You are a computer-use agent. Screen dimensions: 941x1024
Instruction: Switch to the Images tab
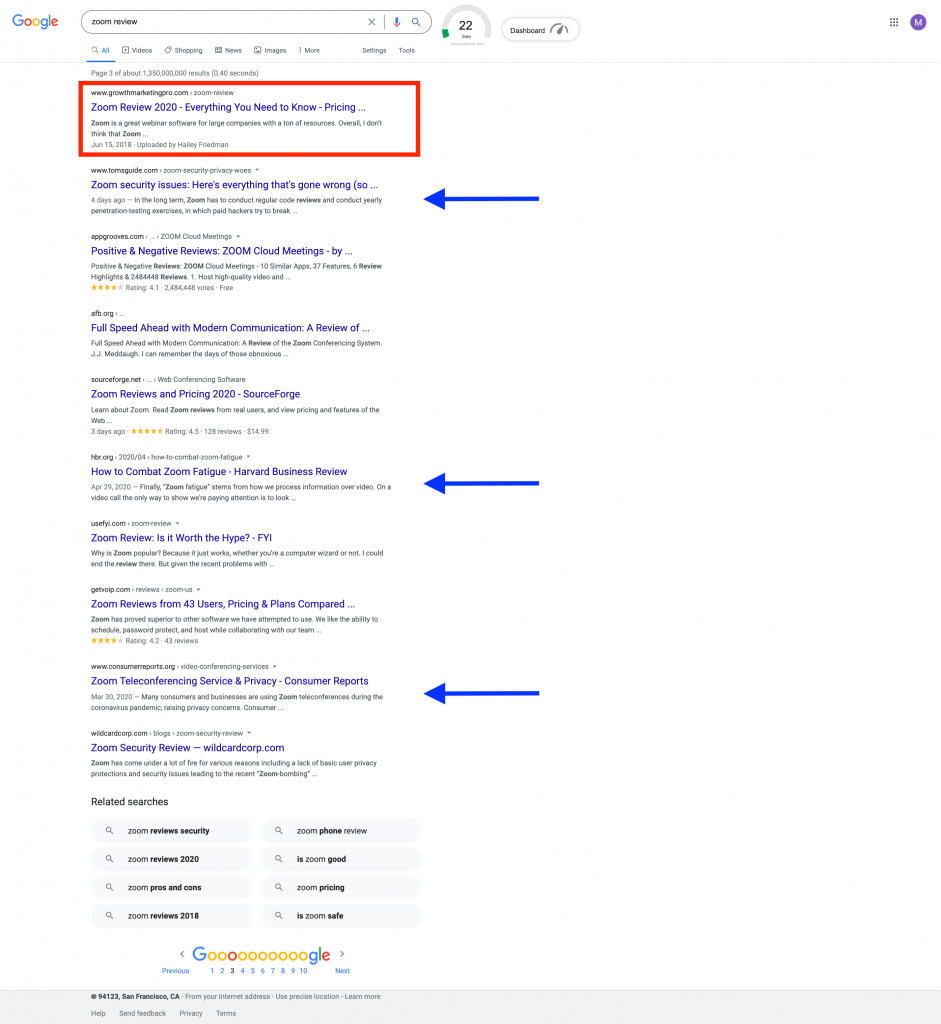[x=270, y=50]
